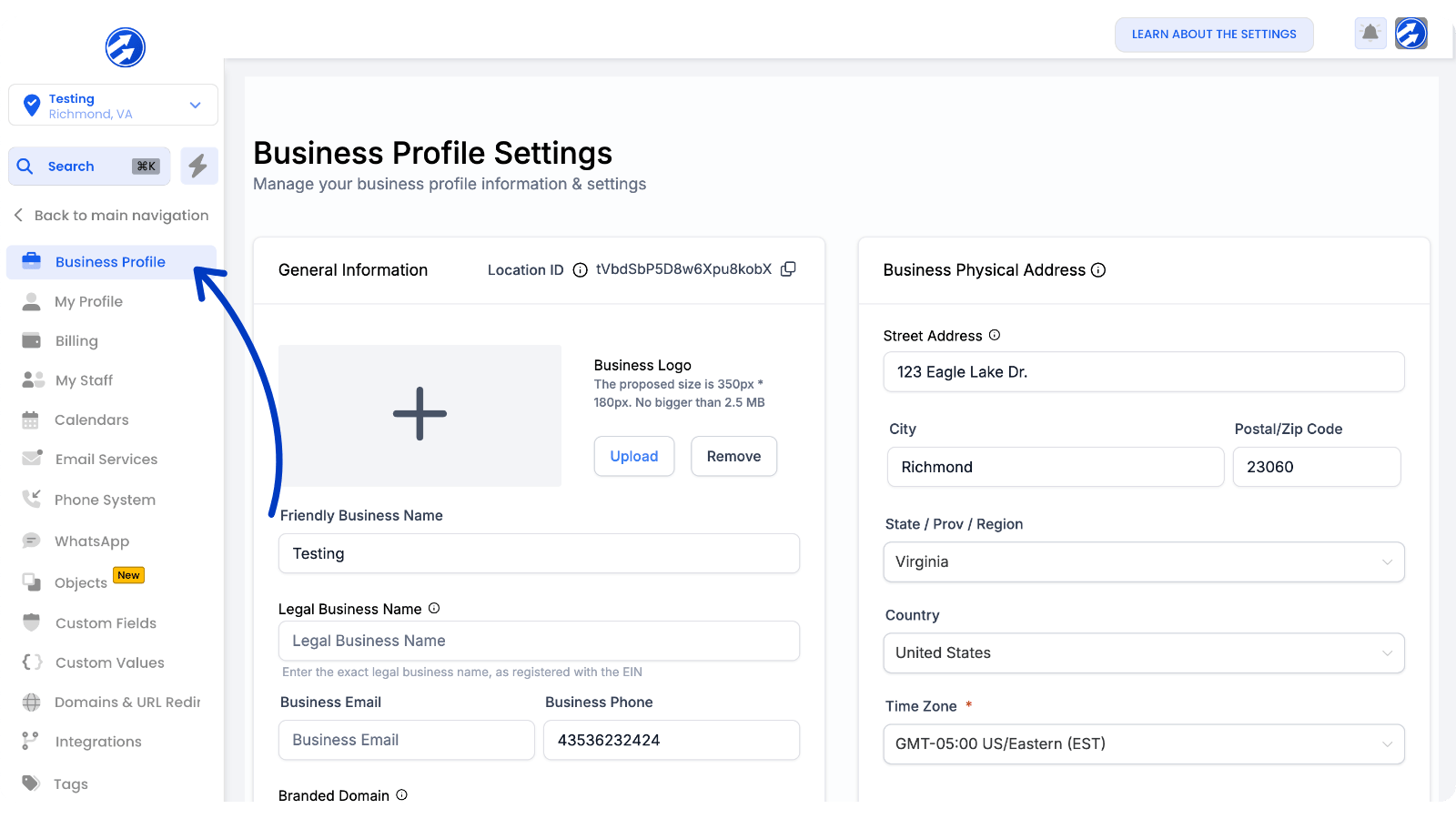1456x819 pixels.
Task: Open the State / Prov / Region dropdown
Action: [1143, 561]
